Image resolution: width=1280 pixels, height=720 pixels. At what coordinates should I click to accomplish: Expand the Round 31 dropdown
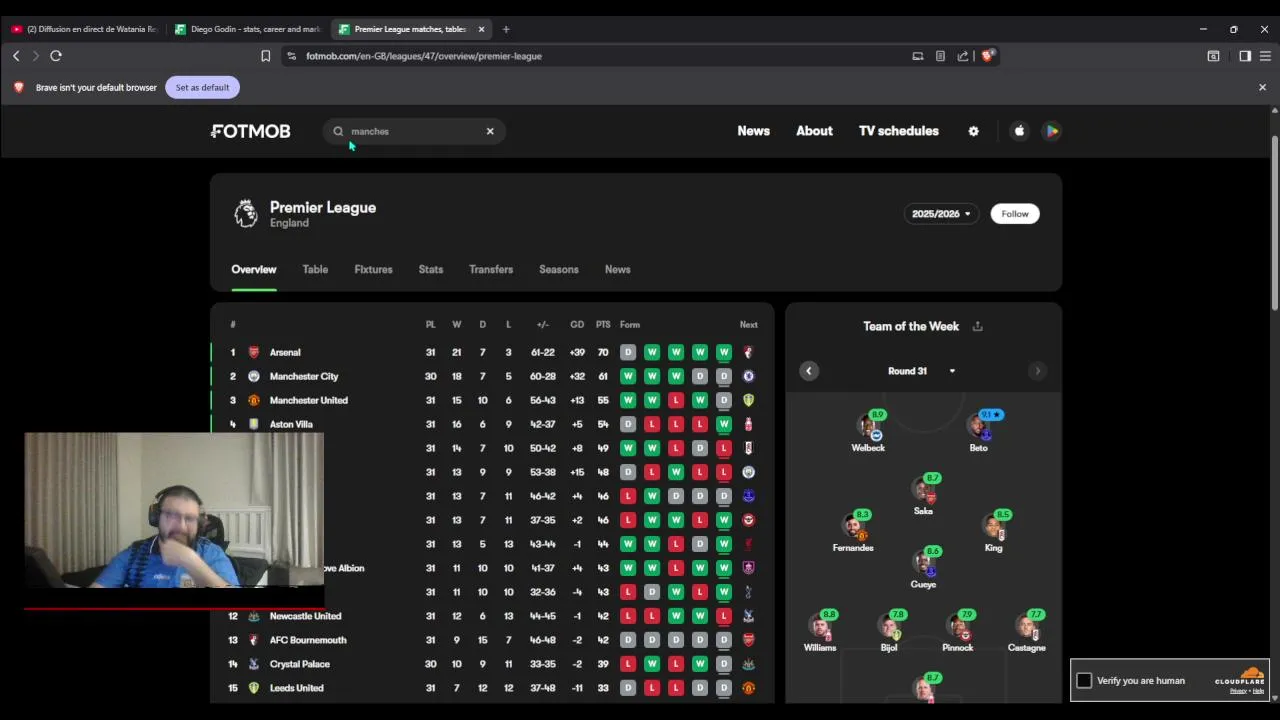click(x=921, y=371)
